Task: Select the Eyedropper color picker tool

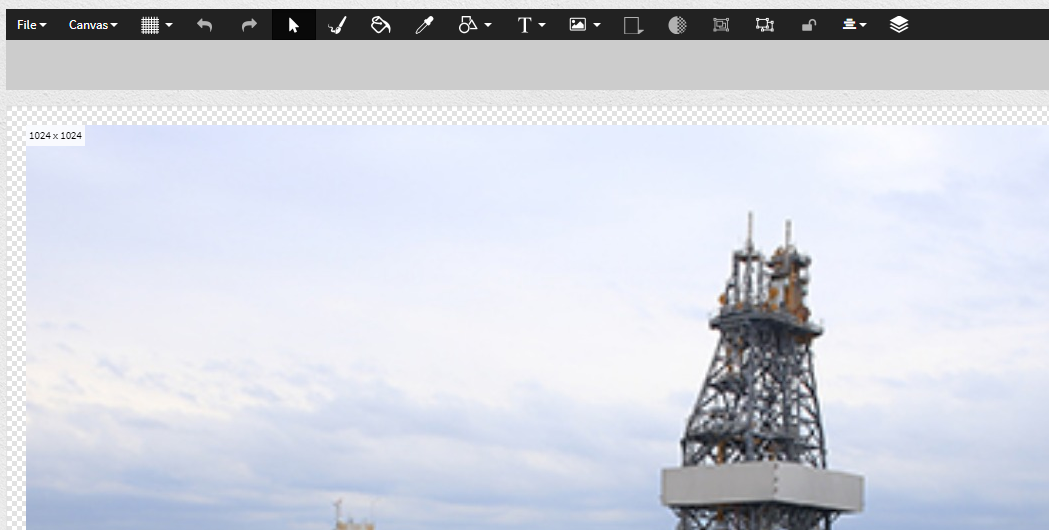Action: [424, 25]
